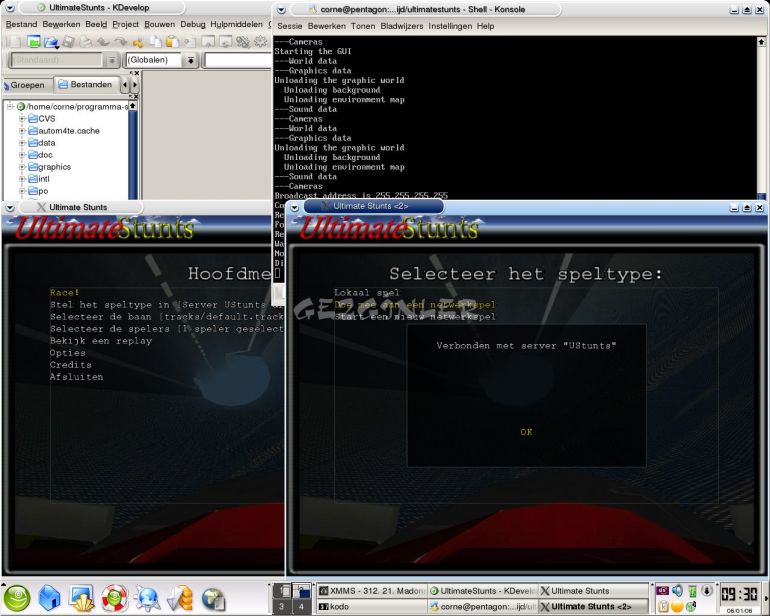This screenshot has width=770, height=616.
Task: Open the Help lifebuoy panel icon
Action: [x=114, y=598]
